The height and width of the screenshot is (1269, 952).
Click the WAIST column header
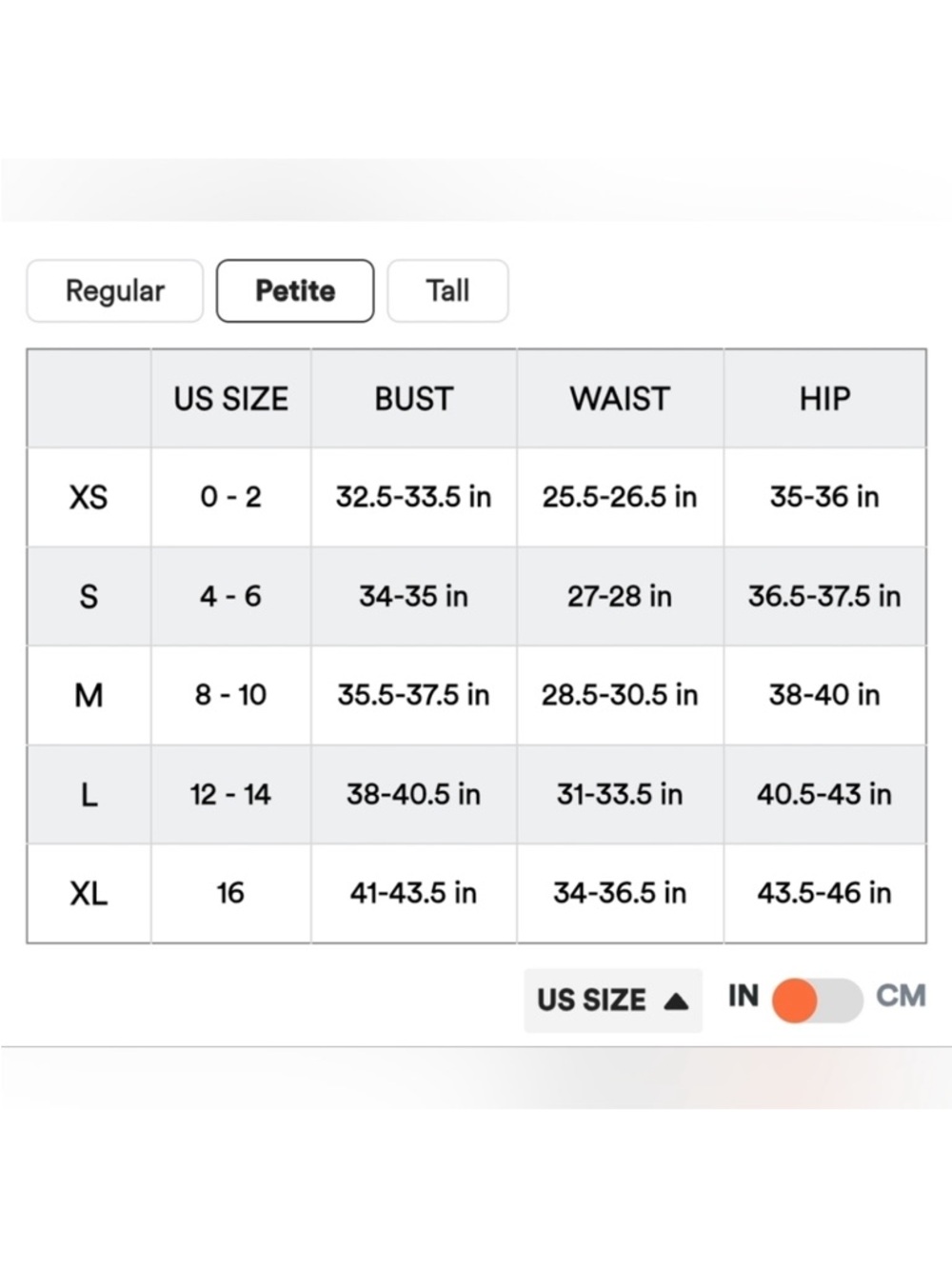point(620,399)
